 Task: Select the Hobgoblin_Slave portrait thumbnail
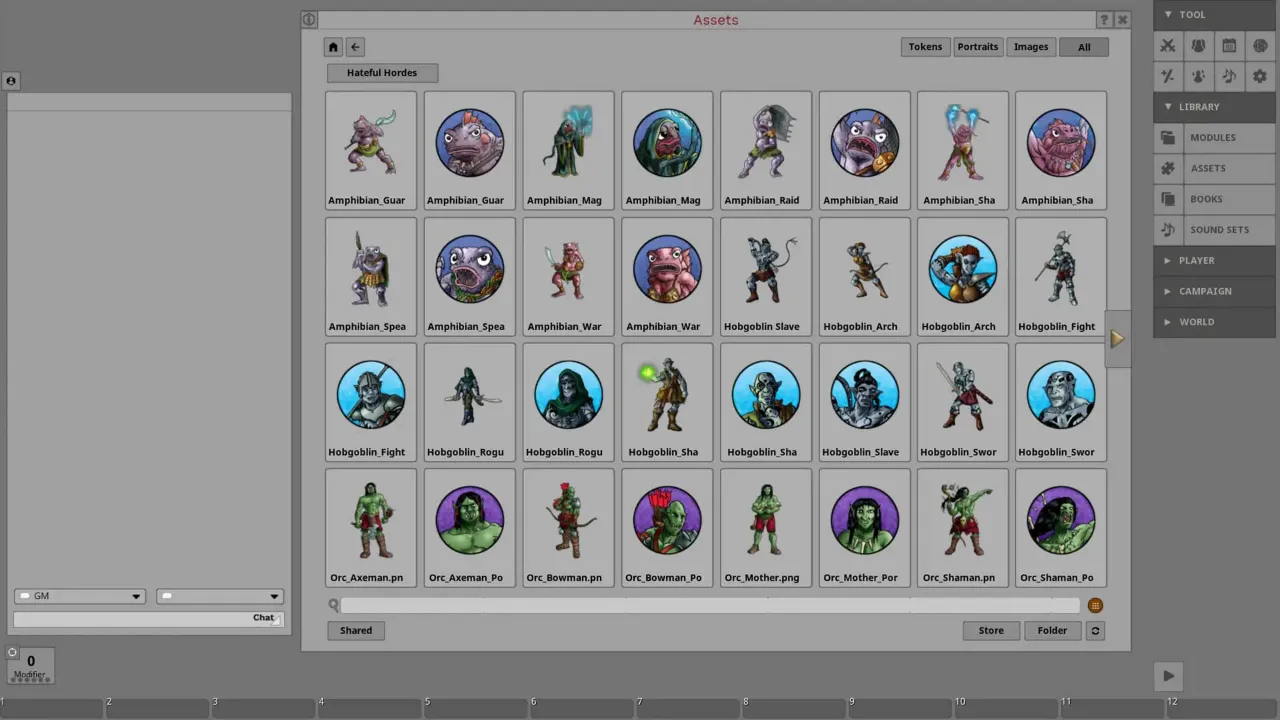pyautogui.click(x=864, y=402)
